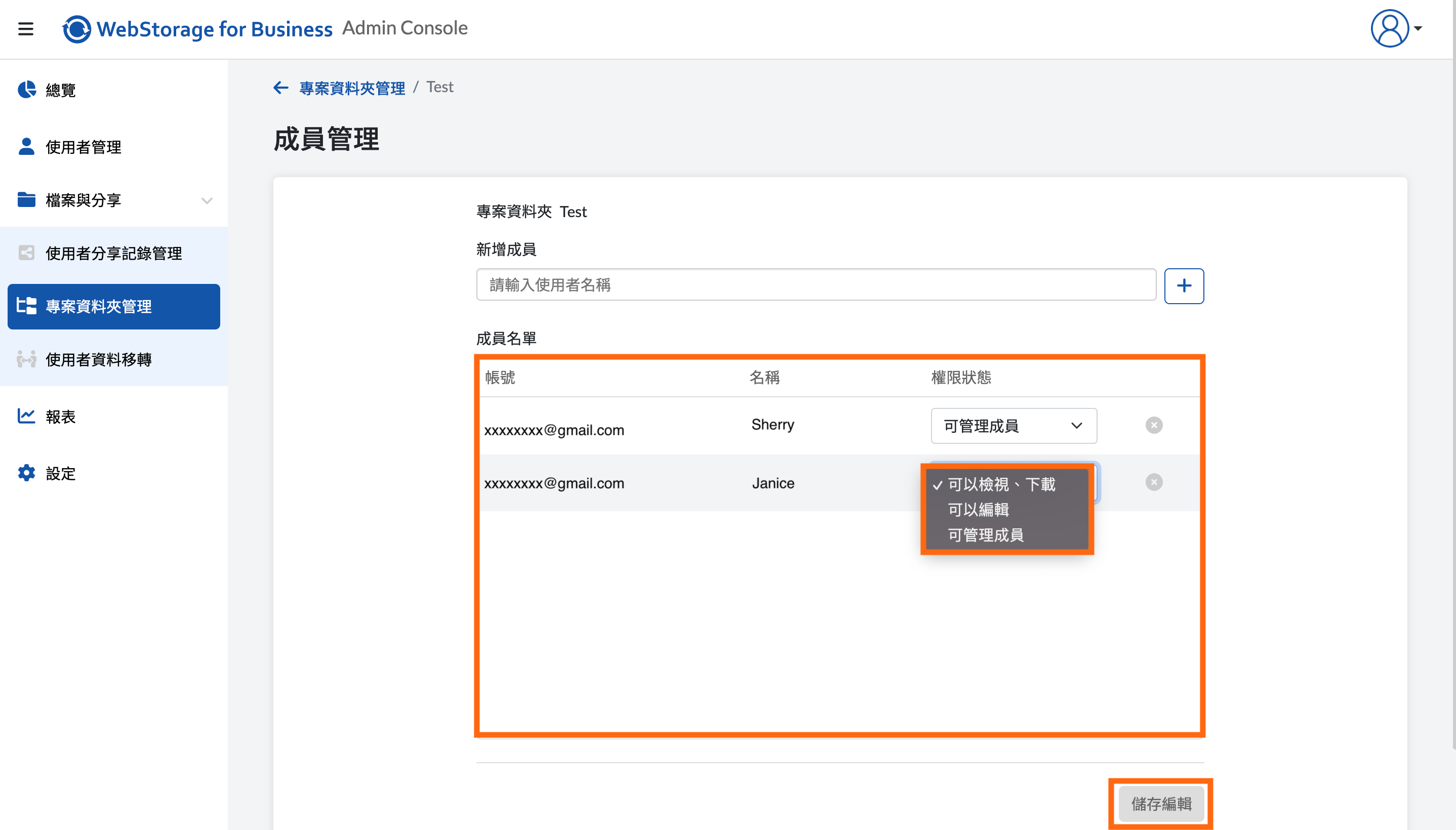Open the hamburger navigation menu
Screen dimensions: 1456x830
[26, 28]
